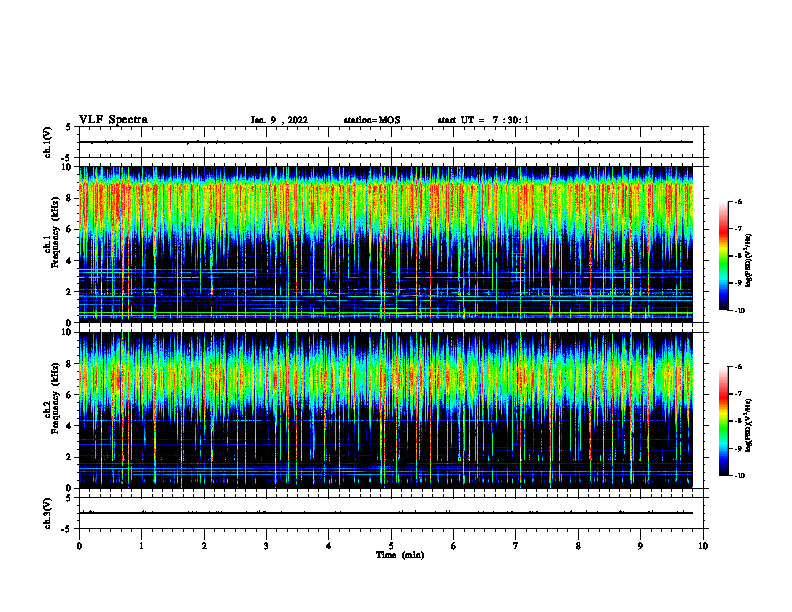Click the "-10" tick on ch.2 color bar
Viewport: 792px width, 612px height.
coord(739,475)
